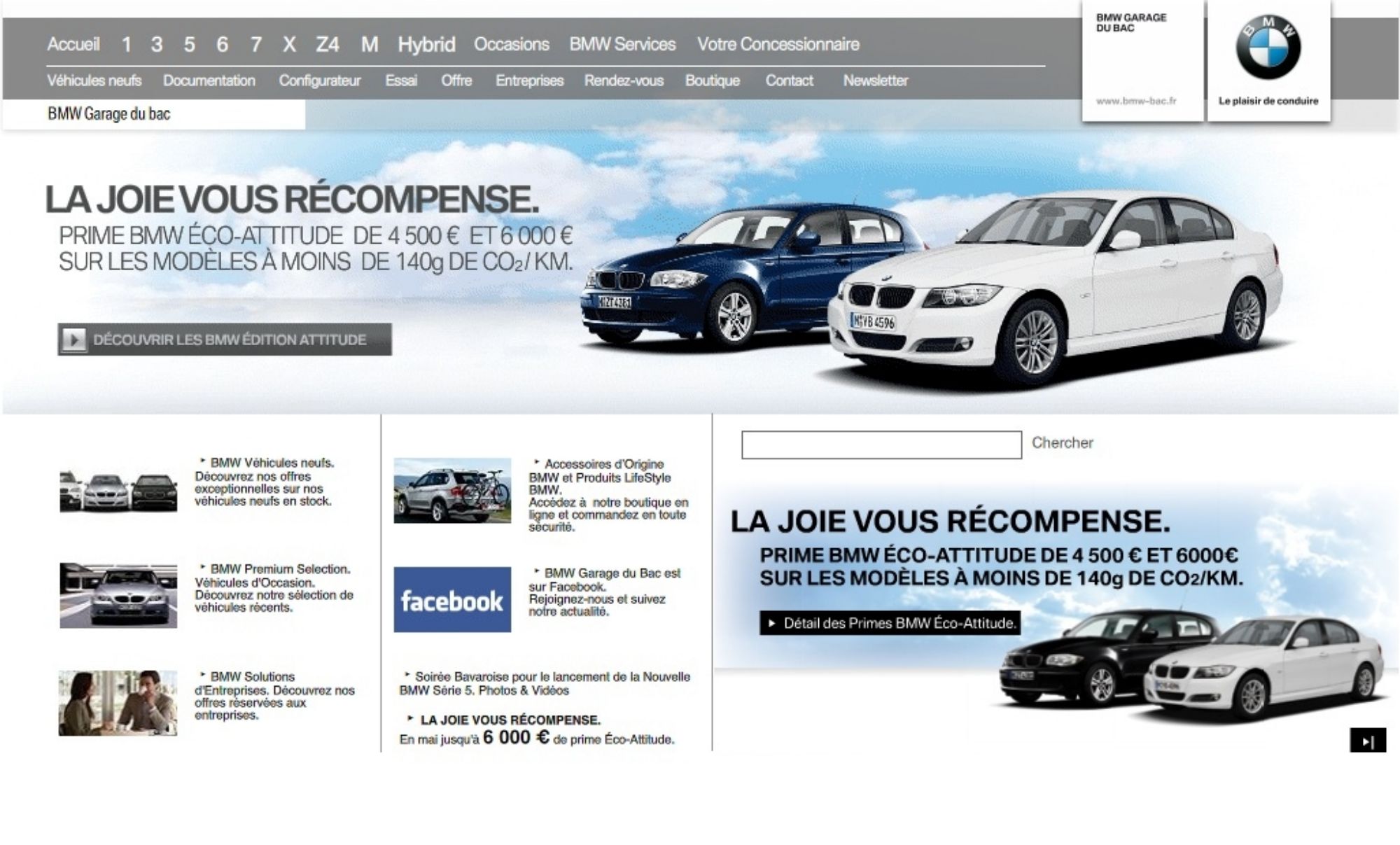The image size is (1400, 845).
Task: Open the Hybrid menu item
Action: coord(426,45)
